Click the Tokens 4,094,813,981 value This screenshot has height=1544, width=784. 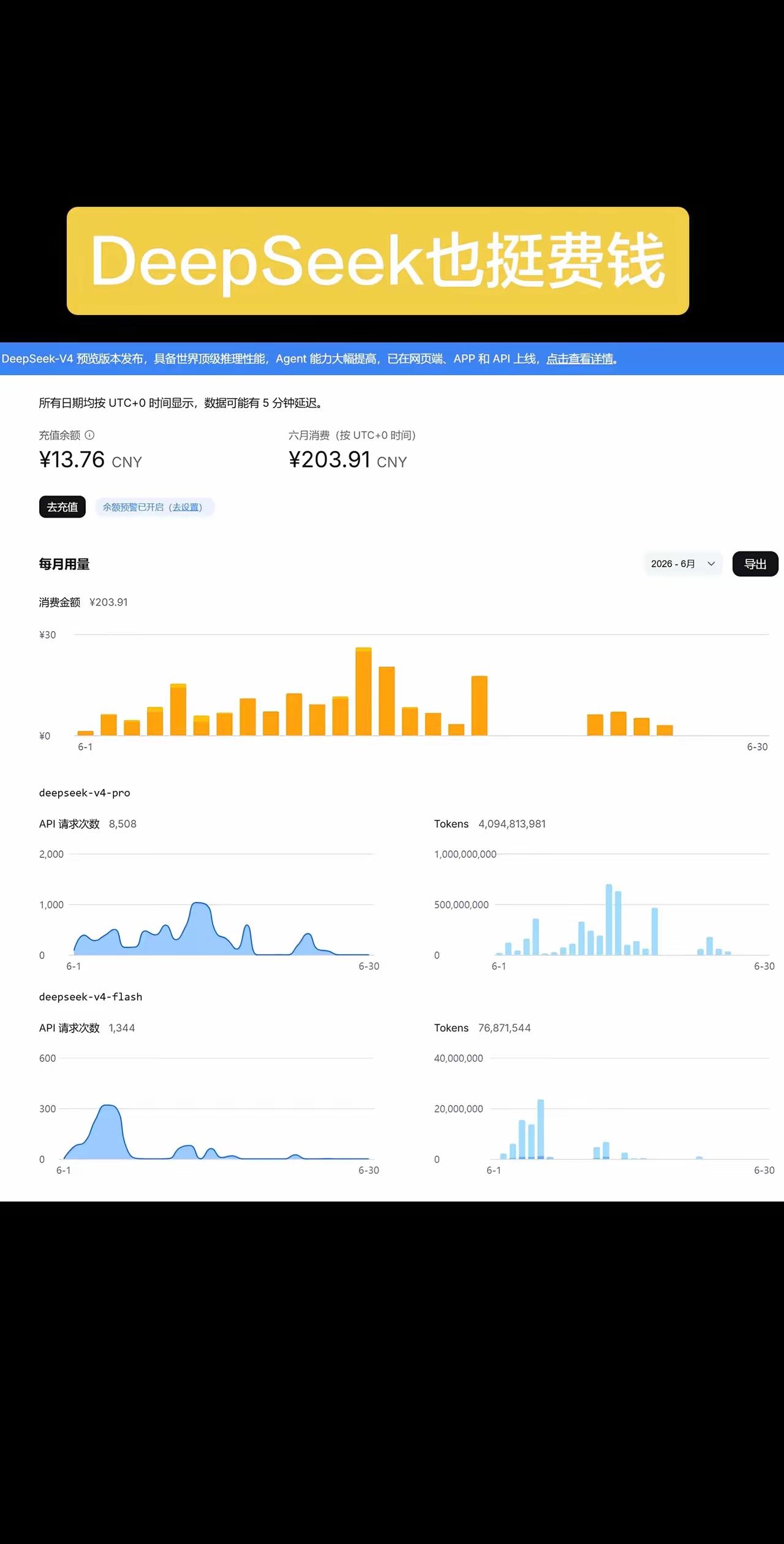[512, 824]
